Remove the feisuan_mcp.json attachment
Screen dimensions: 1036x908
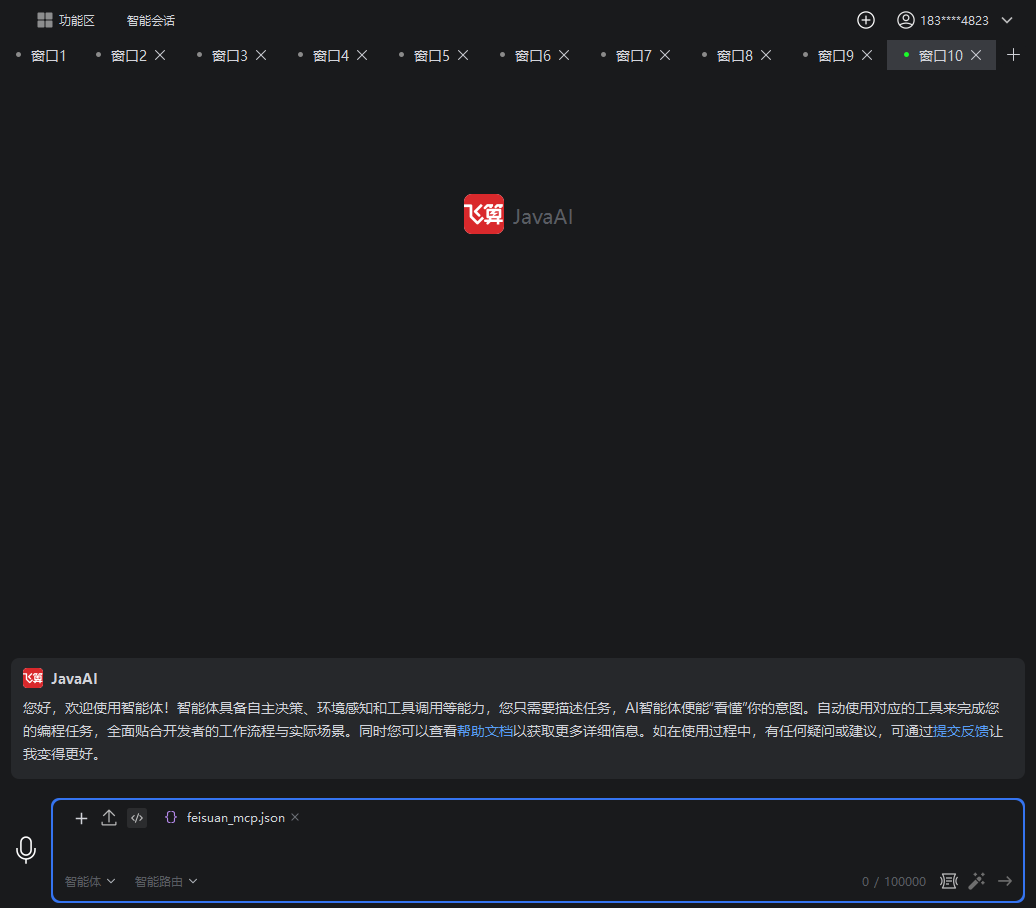click(295, 817)
